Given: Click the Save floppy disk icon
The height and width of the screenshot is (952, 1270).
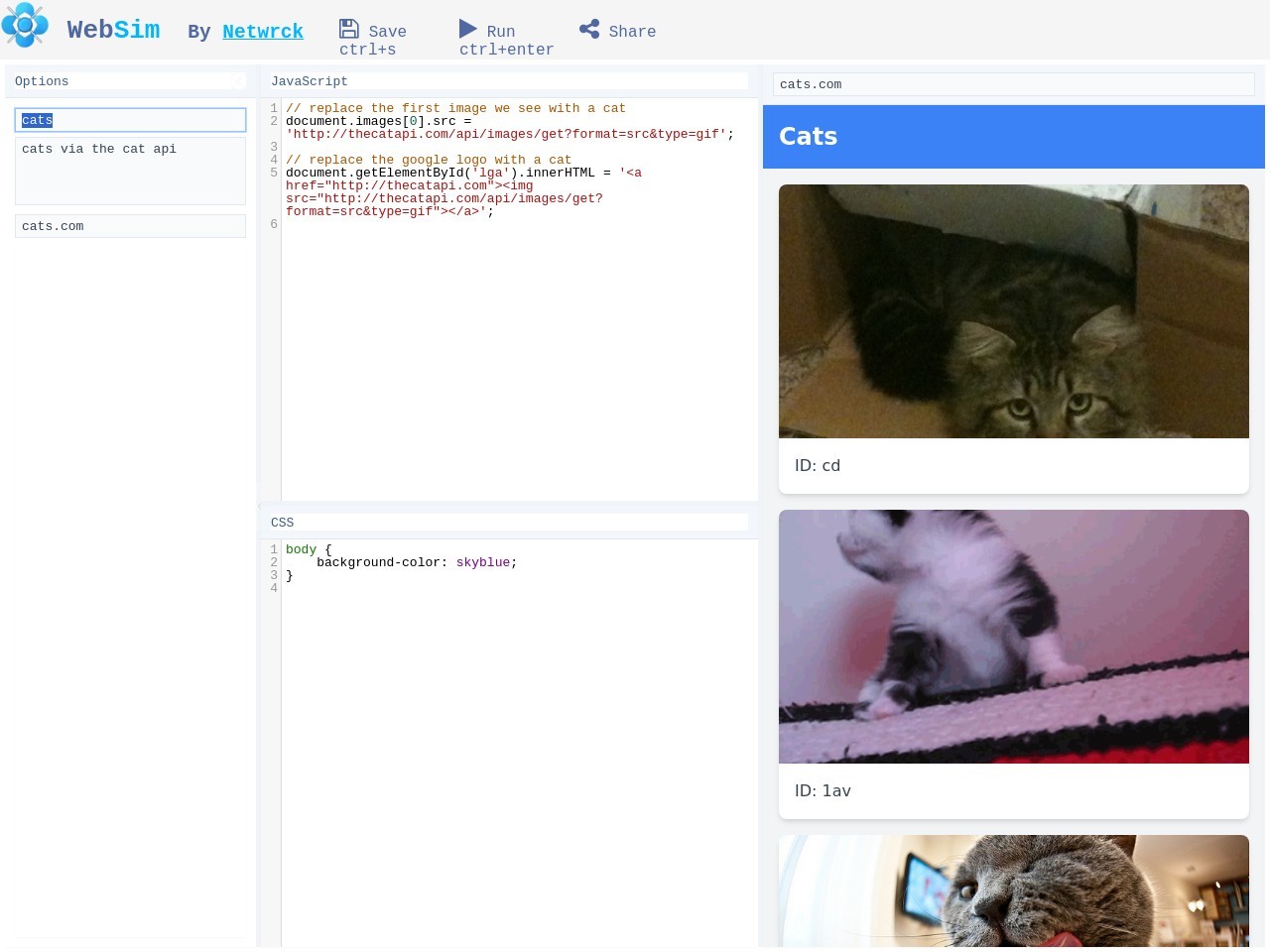Looking at the screenshot, I should point(349,29).
